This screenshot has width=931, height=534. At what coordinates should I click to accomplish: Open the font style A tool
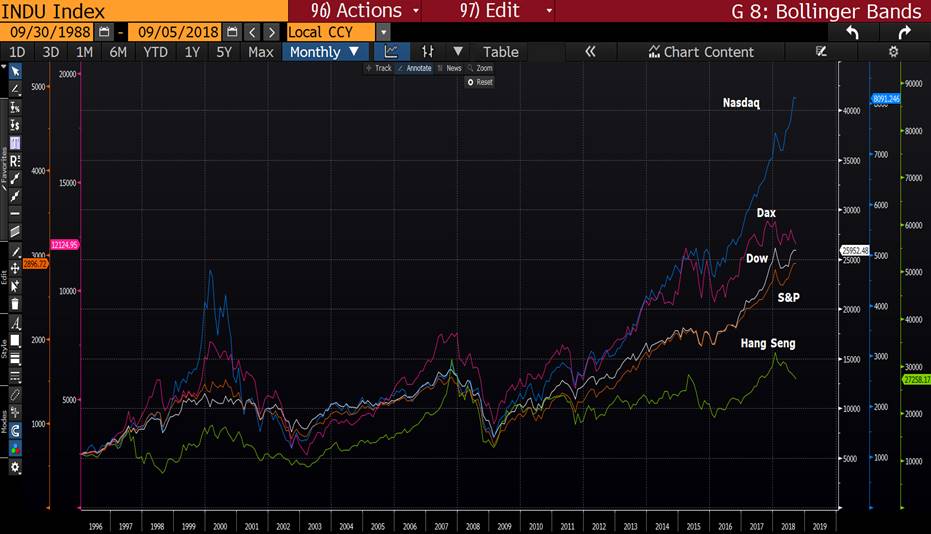pyautogui.click(x=15, y=324)
